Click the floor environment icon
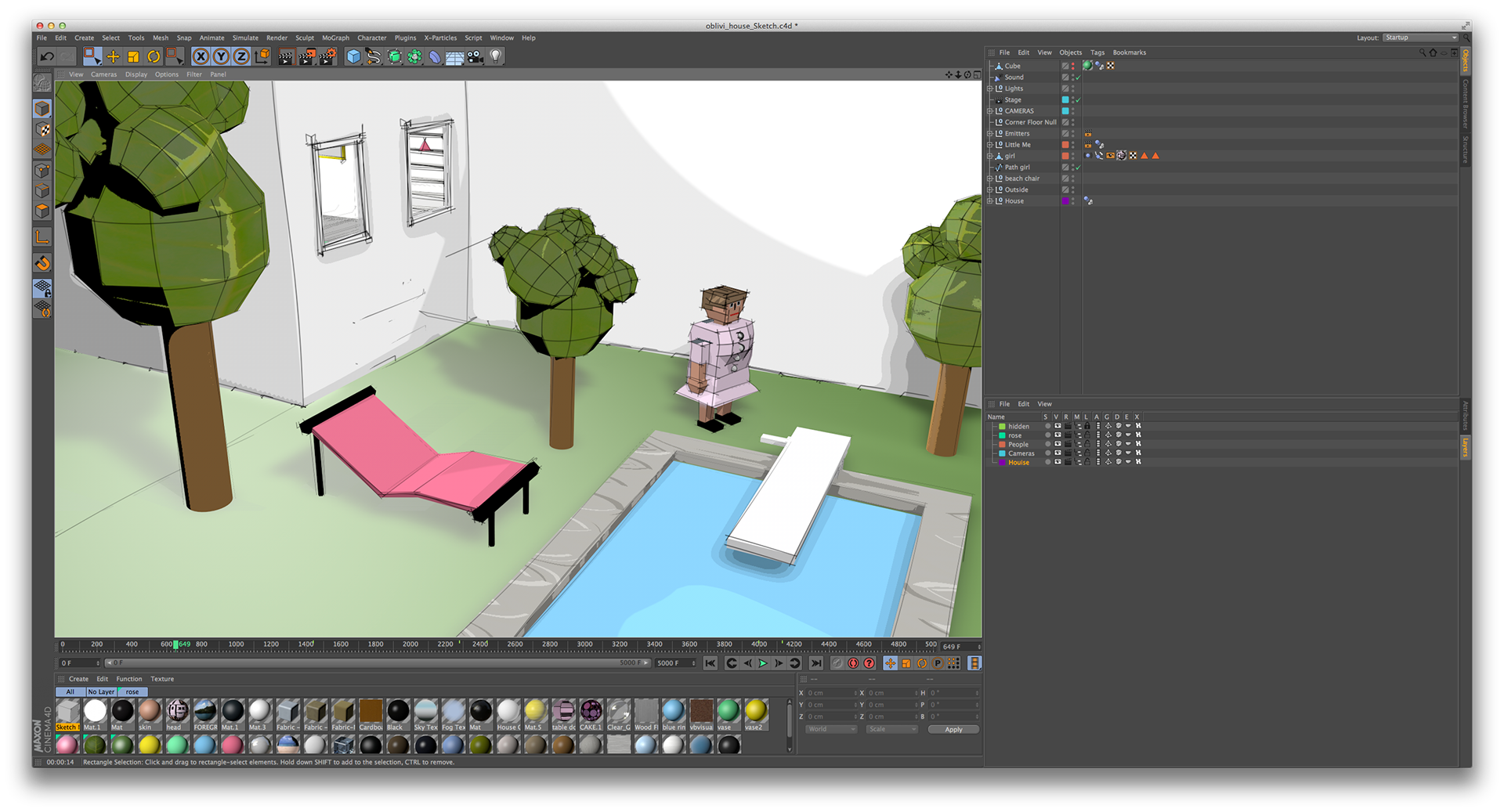 point(454,56)
